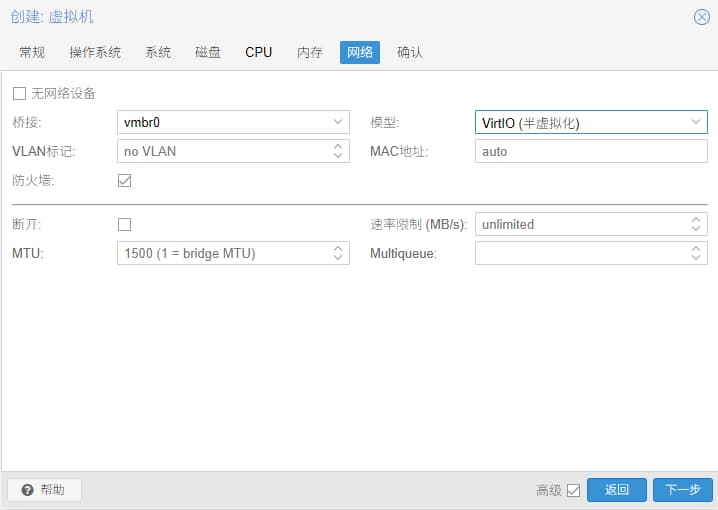Enable the 无网络设备 checkbox
This screenshot has height=510, width=718.
(x=19, y=94)
